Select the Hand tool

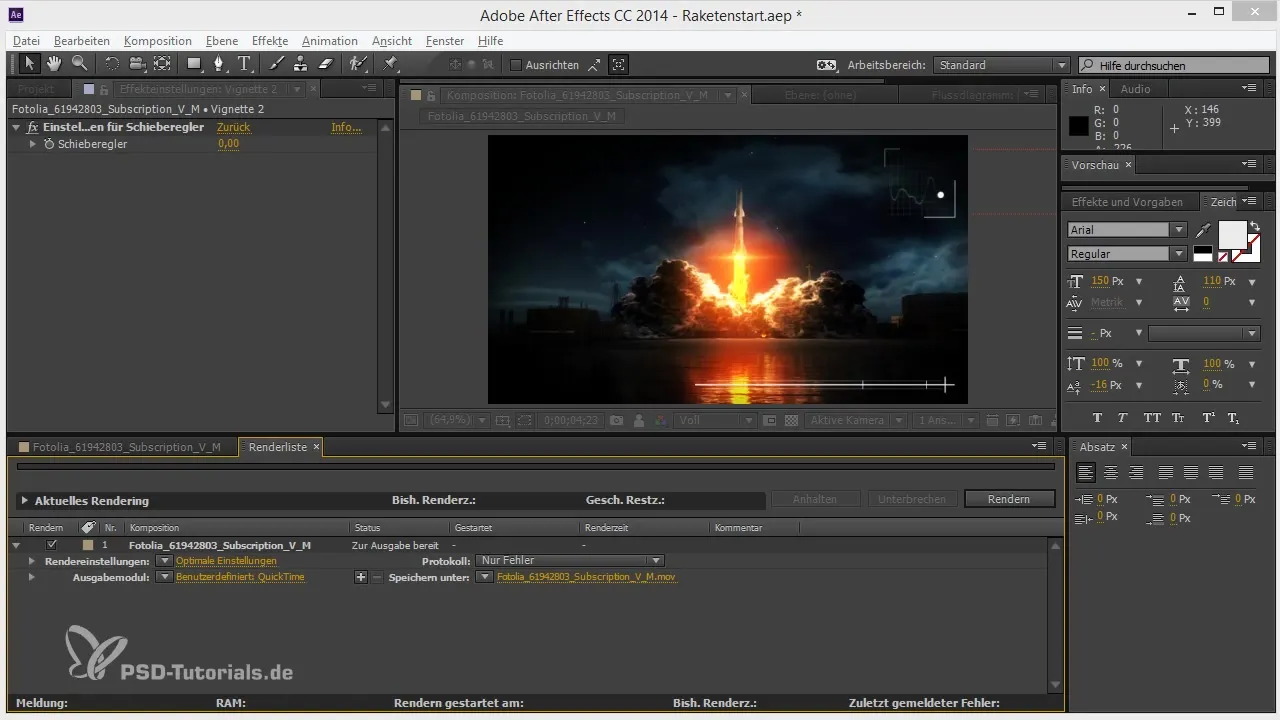point(54,64)
